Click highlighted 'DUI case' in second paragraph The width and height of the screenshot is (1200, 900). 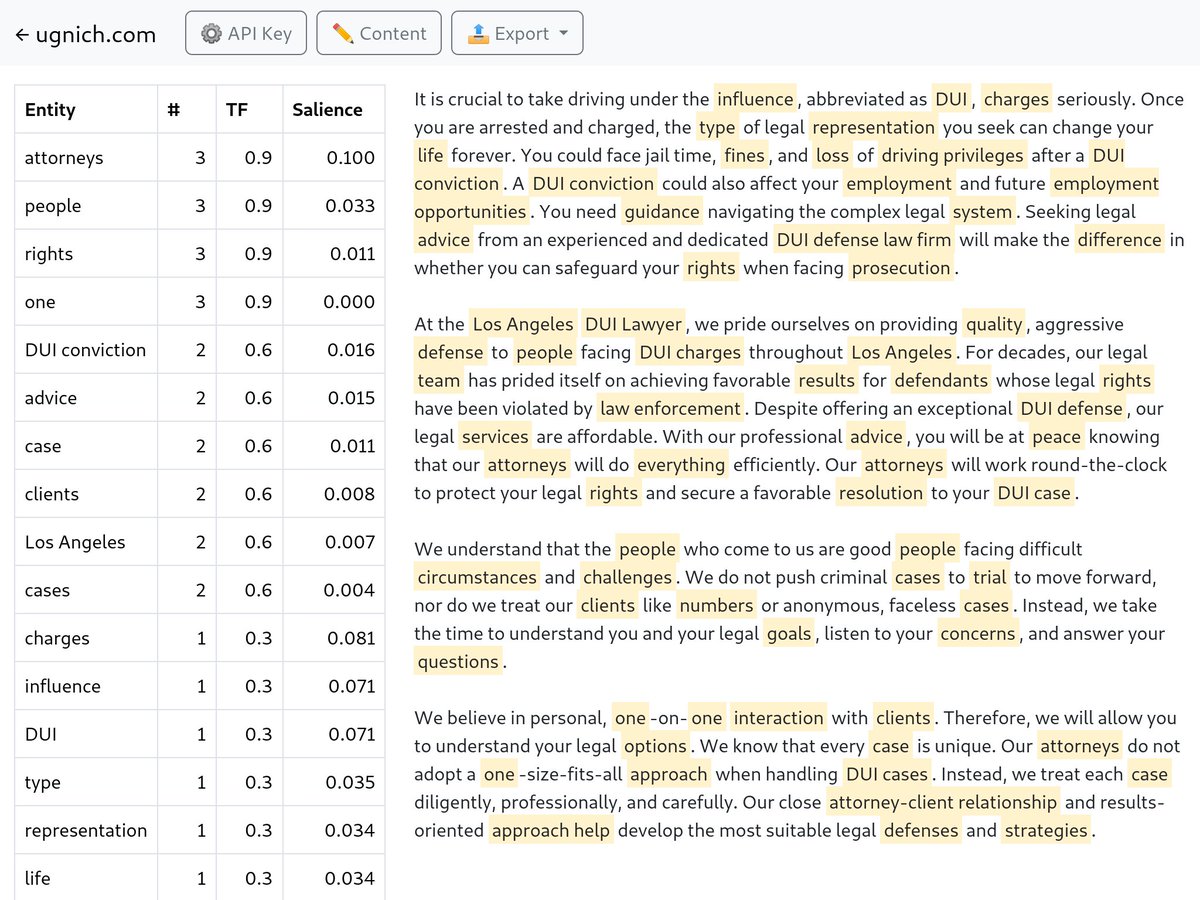coord(1033,493)
